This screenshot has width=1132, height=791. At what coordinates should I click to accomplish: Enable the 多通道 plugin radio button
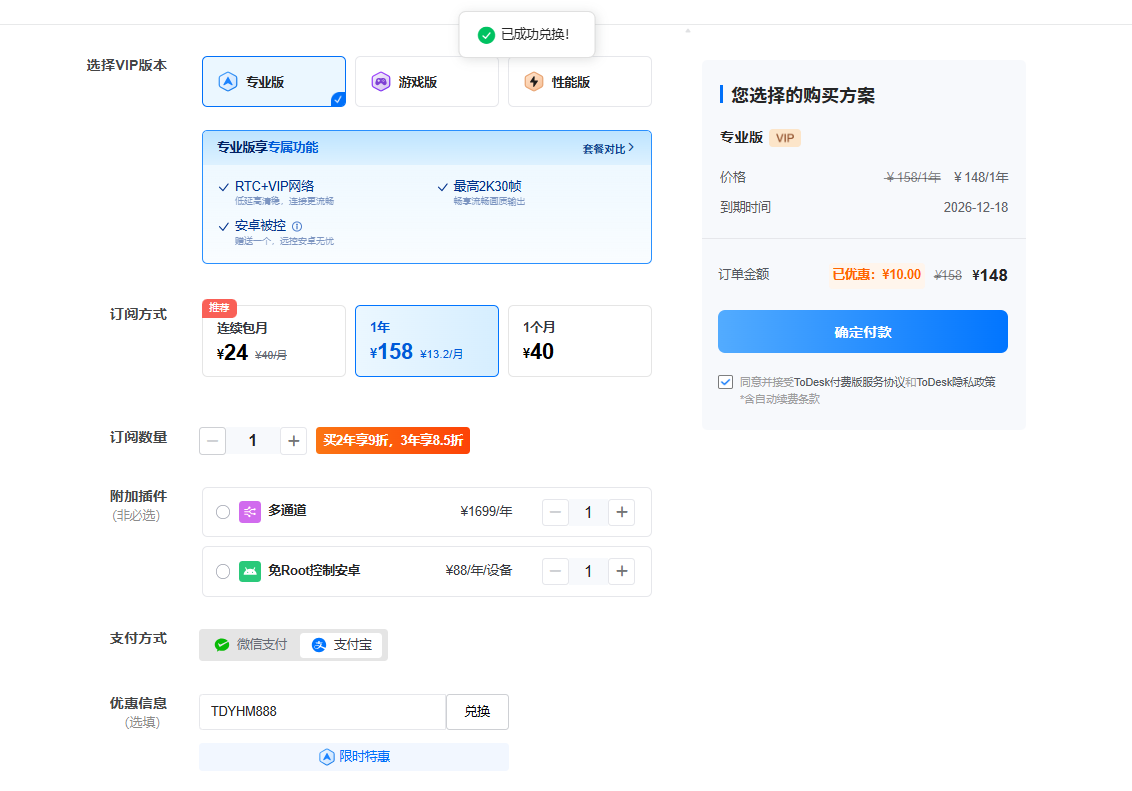pyautogui.click(x=223, y=512)
